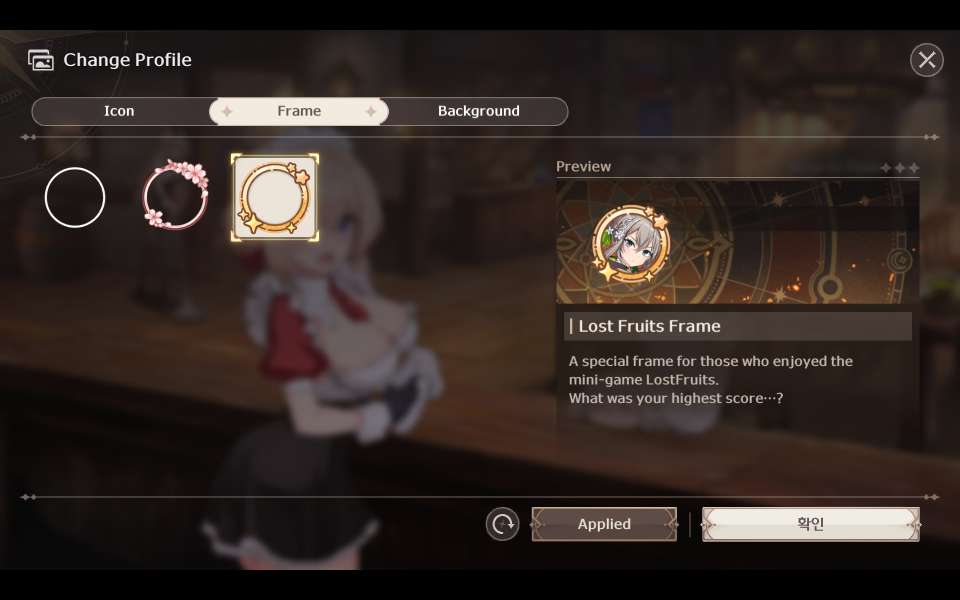This screenshot has height=600, width=960.
Task: Confirm with the 확인 button
Action: click(811, 524)
